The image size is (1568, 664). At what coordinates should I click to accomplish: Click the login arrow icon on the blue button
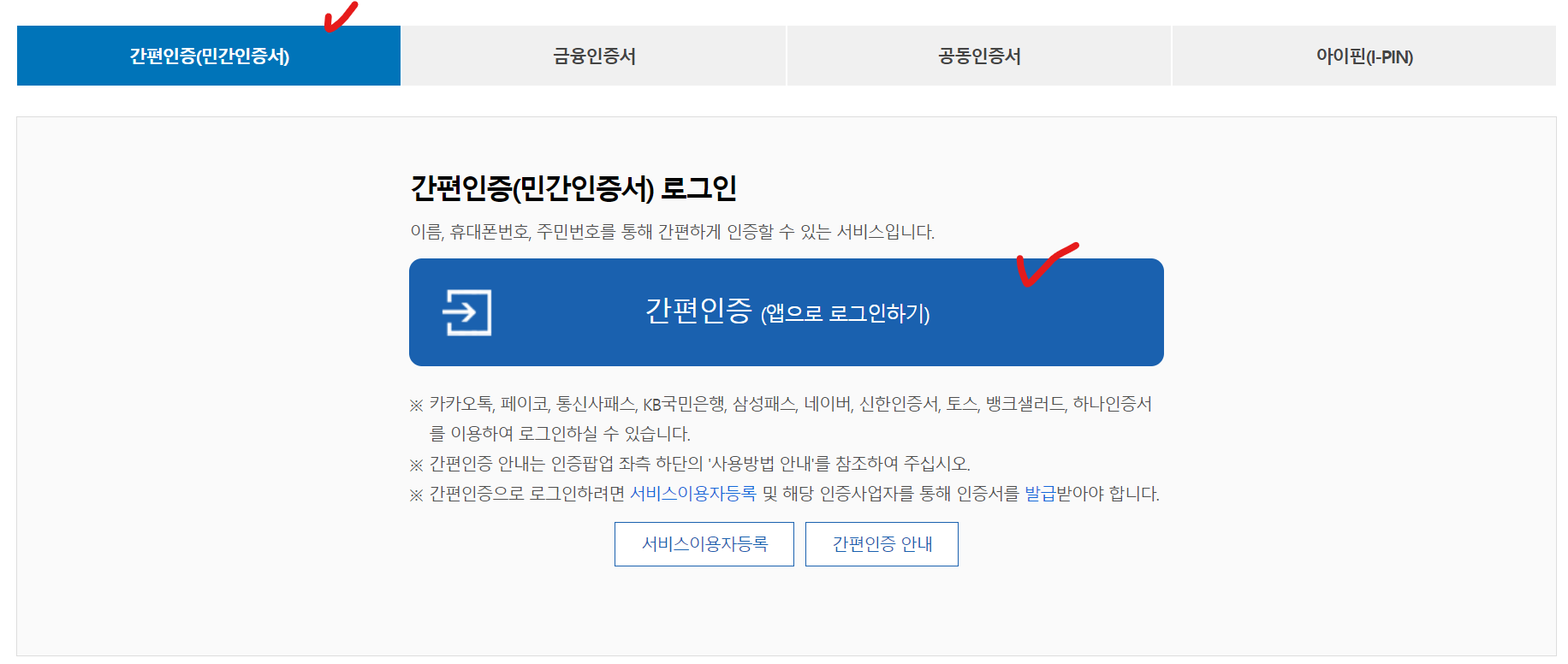466,312
